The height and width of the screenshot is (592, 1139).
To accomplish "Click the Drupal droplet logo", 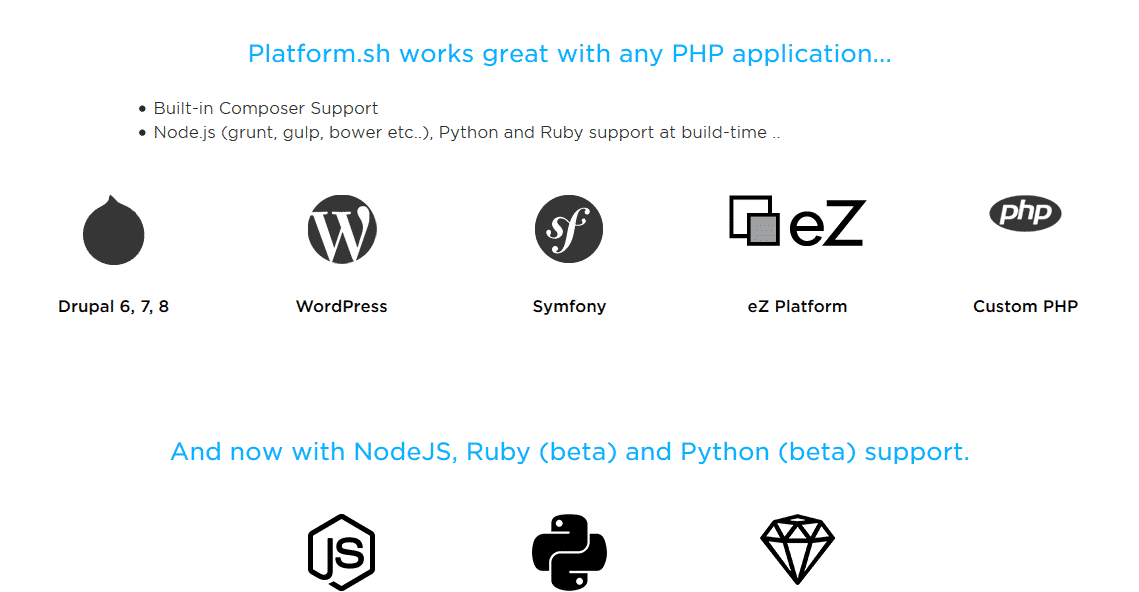I will tap(113, 231).
